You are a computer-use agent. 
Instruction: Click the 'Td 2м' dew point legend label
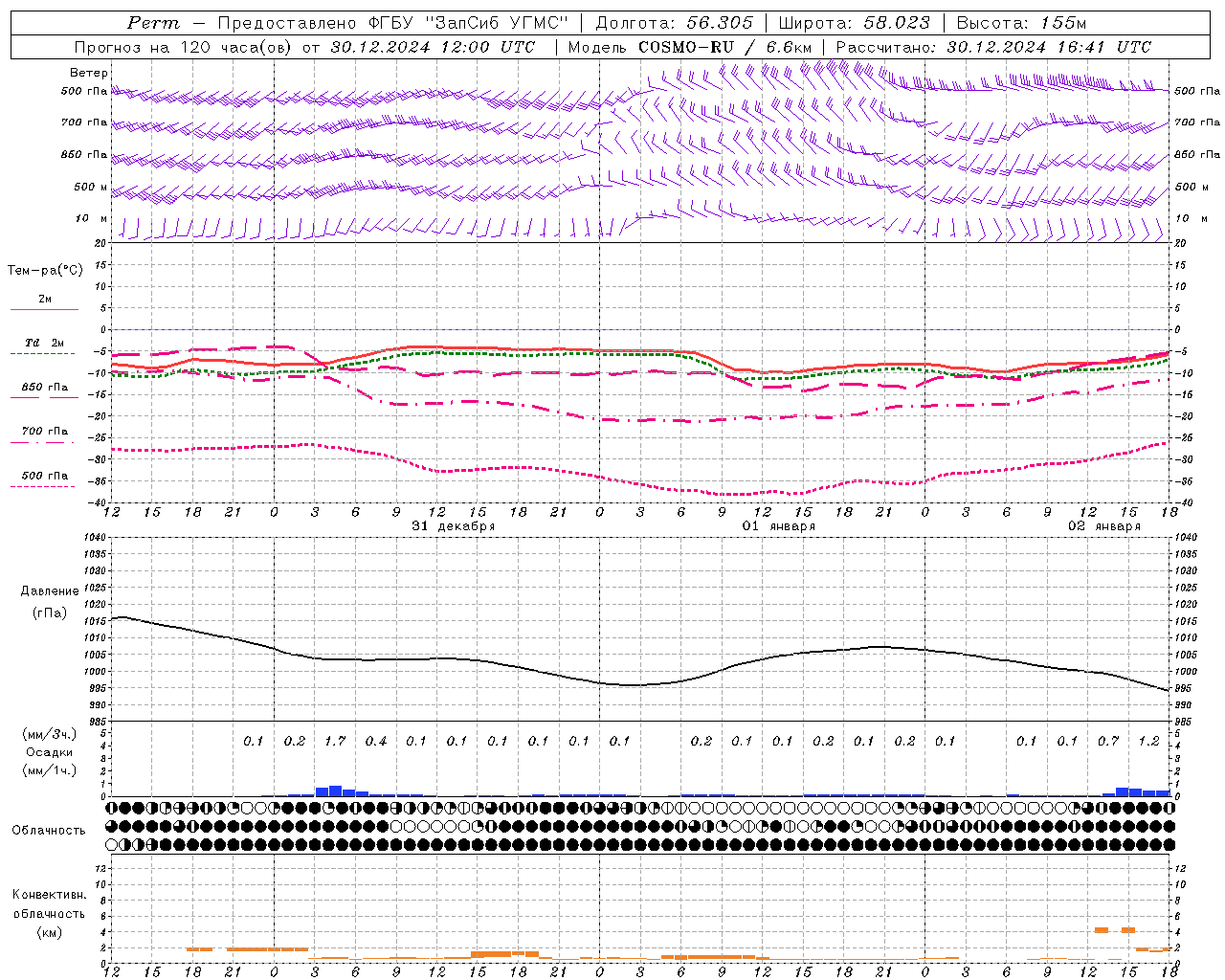45,343
